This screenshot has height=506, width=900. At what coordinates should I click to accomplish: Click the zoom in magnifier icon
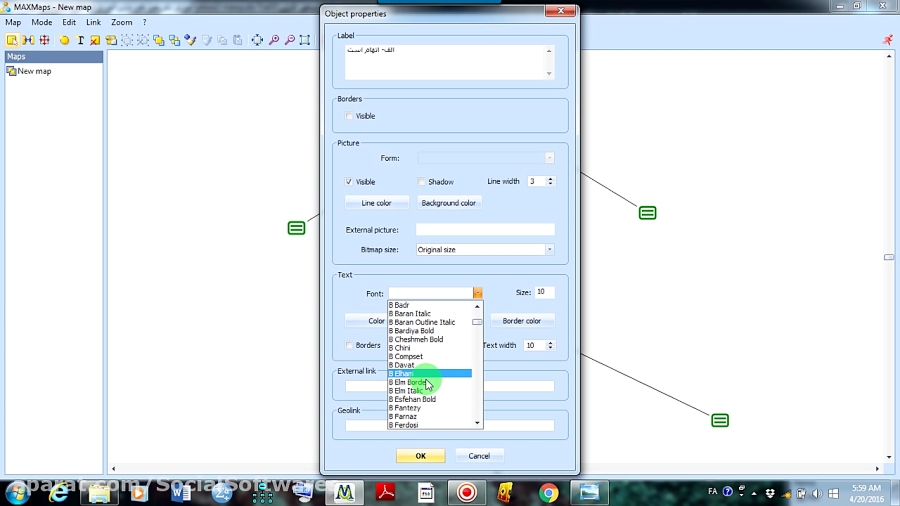pyautogui.click(x=274, y=40)
